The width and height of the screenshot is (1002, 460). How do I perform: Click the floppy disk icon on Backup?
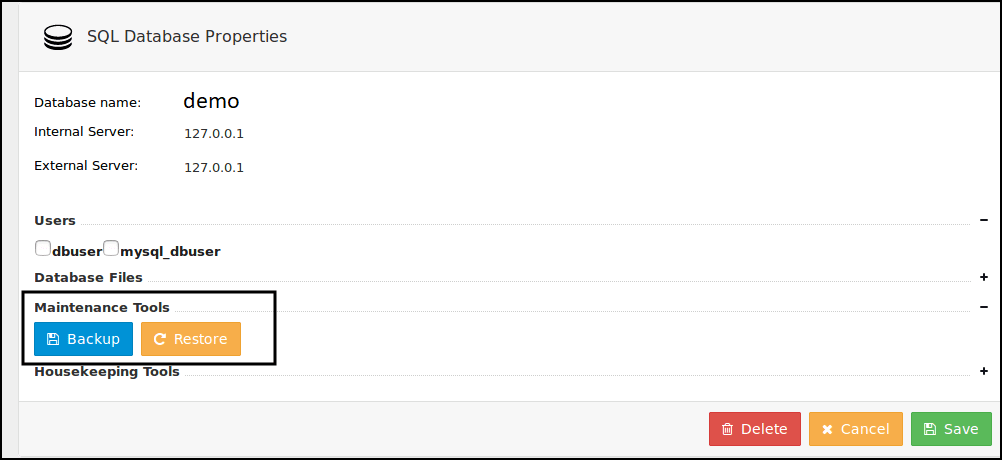click(x=53, y=340)
